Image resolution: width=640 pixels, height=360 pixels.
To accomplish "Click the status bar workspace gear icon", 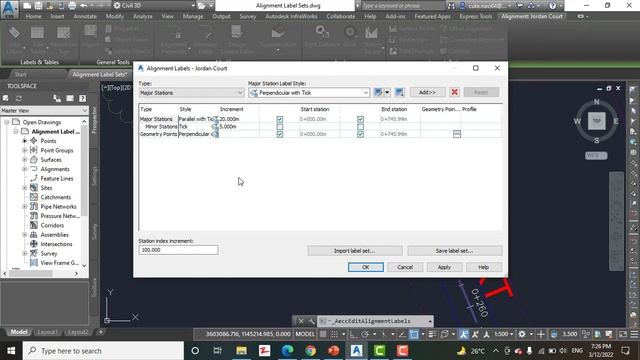I will (522, 334).
